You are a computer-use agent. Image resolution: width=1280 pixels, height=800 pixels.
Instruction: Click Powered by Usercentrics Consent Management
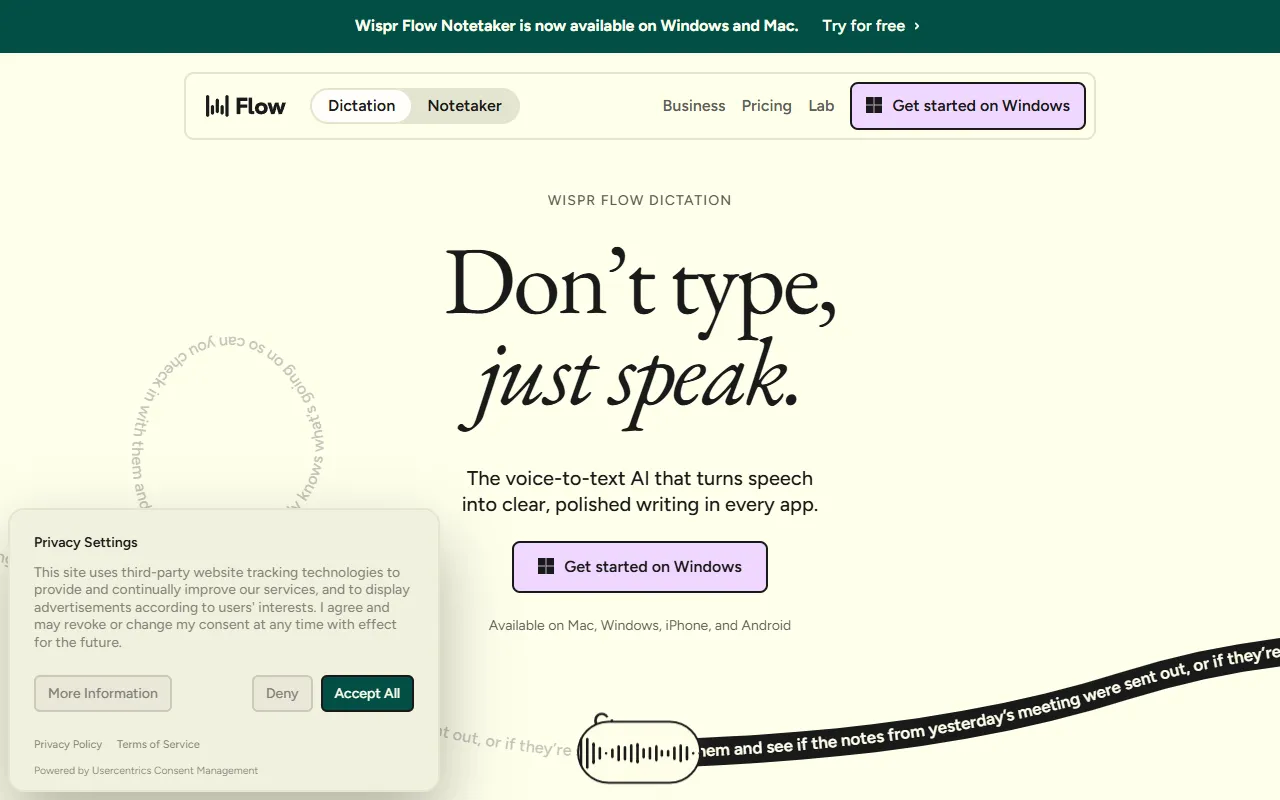tap(146, 771)
